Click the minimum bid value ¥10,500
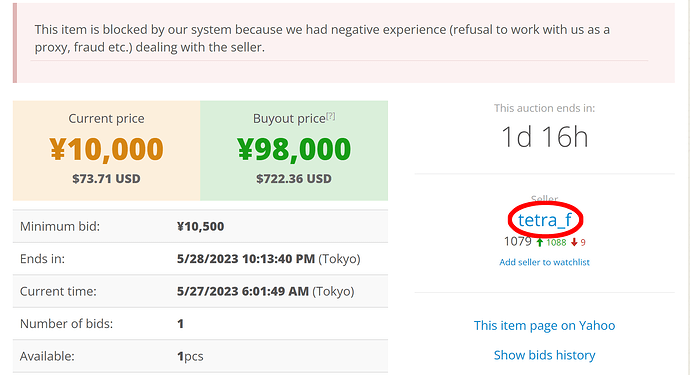Screen dimensions: 690x375 (200, 226)
